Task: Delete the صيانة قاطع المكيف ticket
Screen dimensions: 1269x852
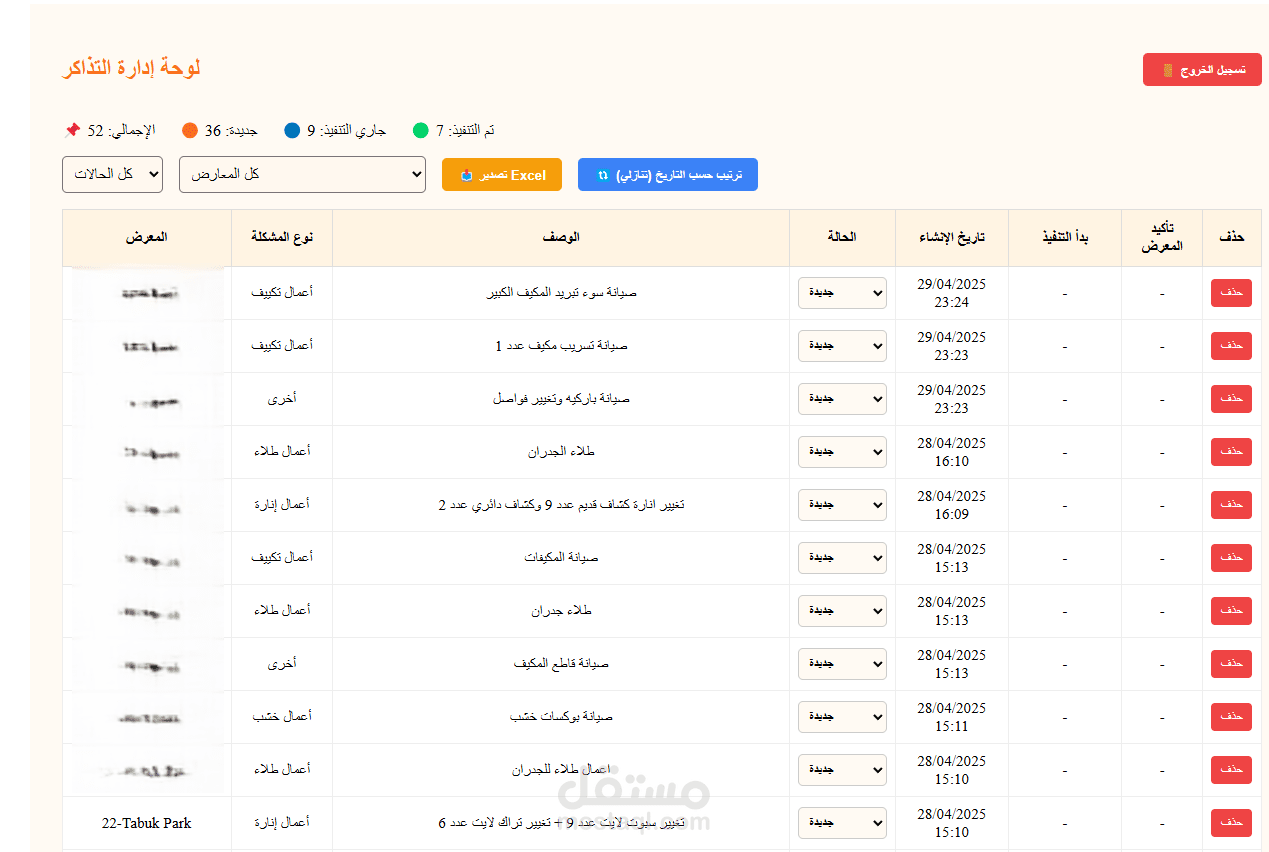Action: pos(1231,664)
